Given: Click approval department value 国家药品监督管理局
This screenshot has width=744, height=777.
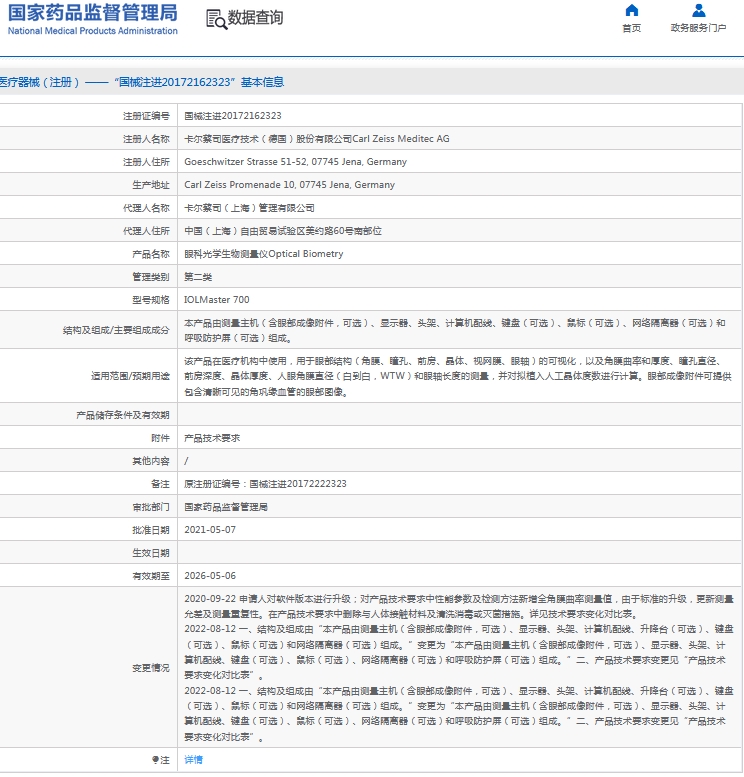Looking at the screenshot, I should [x=226, y=507].
